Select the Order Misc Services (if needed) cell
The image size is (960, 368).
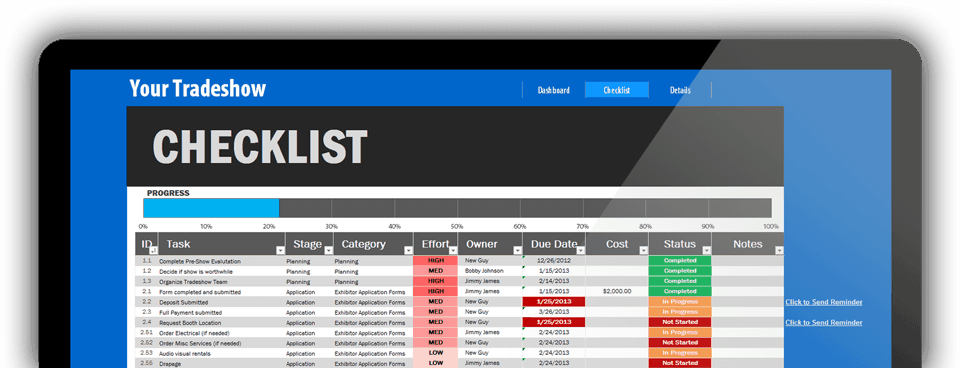pyautogui.click(x=221, y=343)
